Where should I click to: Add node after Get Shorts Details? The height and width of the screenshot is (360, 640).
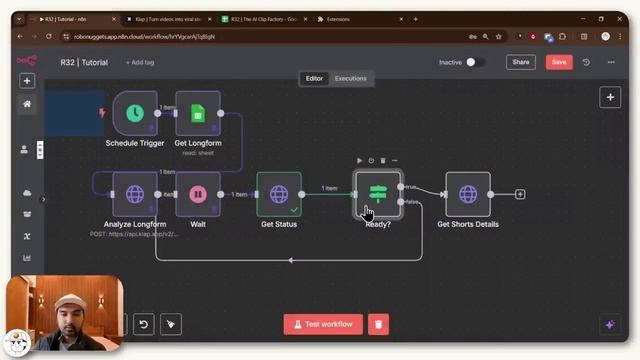pyautogui.click(x=520, y=194)
